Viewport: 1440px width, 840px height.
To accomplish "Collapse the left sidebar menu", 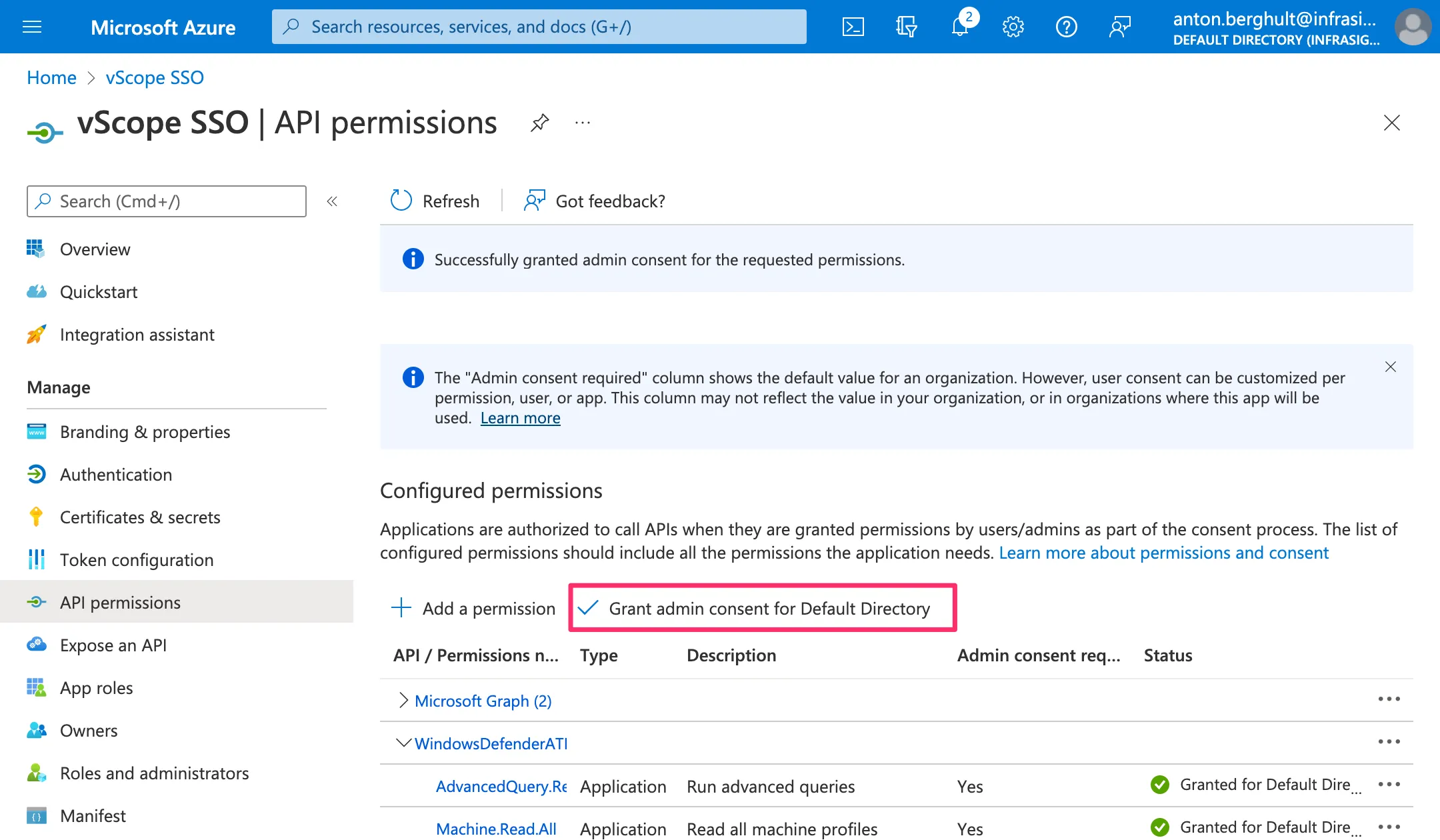I will pos(332,201).
